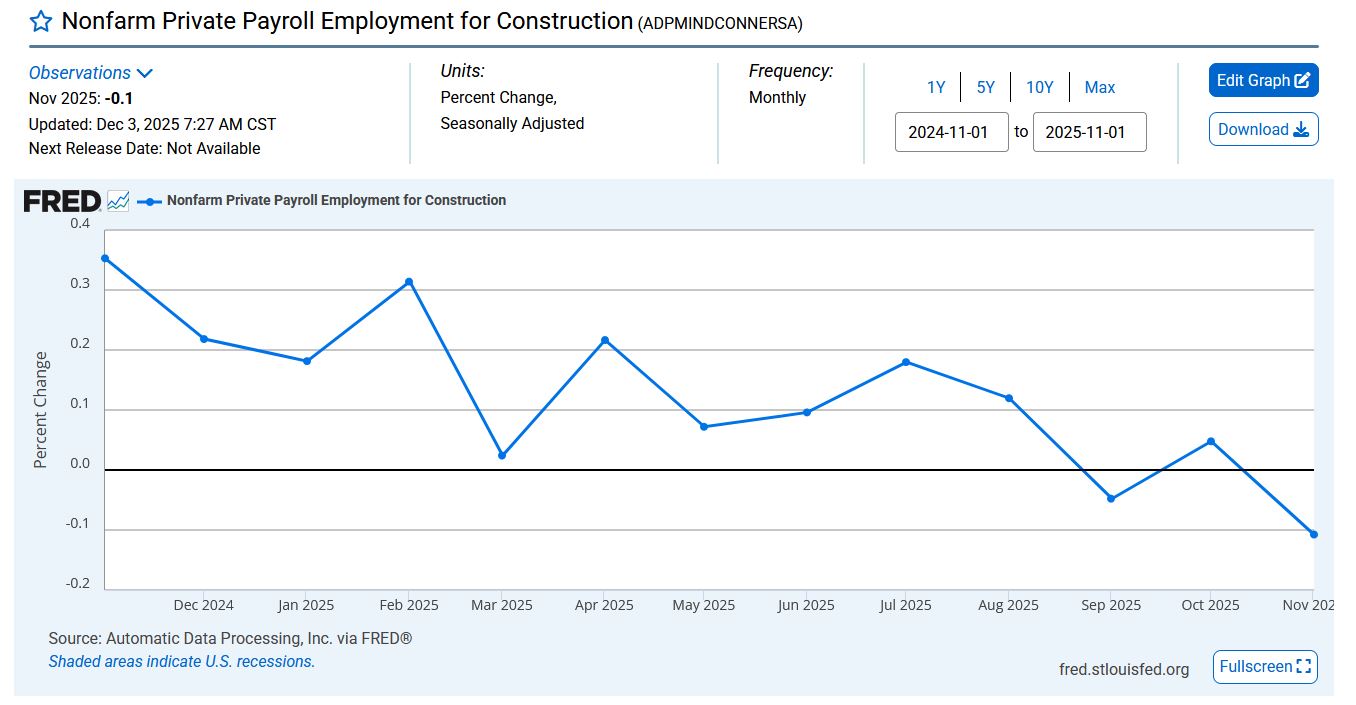Click the legend series name text

click(x=336, y=201)
